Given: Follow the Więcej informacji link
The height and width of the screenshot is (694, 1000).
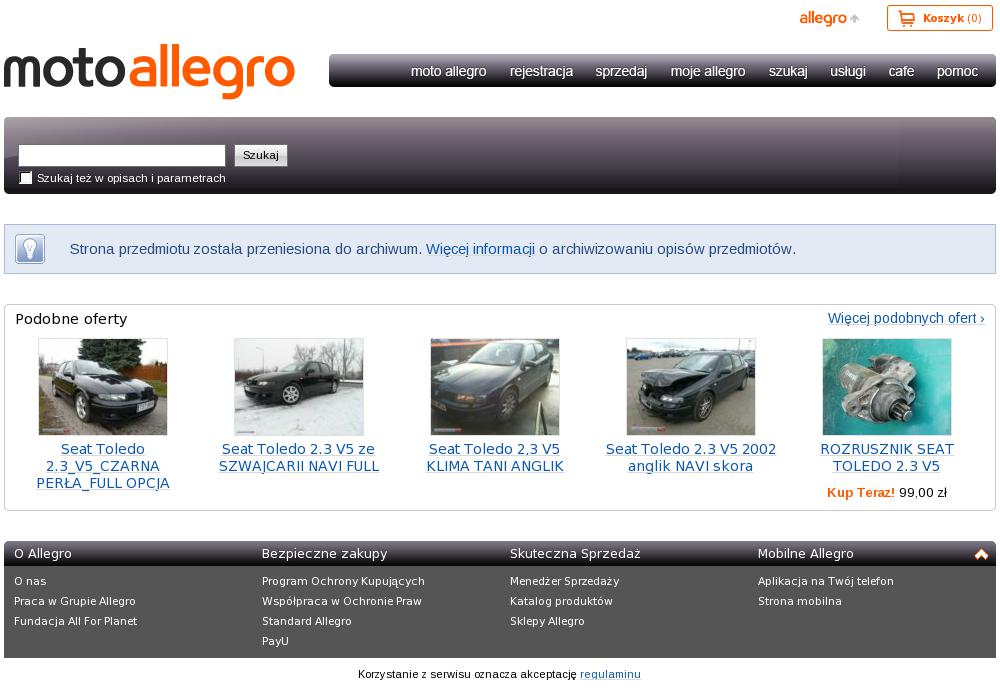Looking at the screenshot, I should (x=480, y=249).
